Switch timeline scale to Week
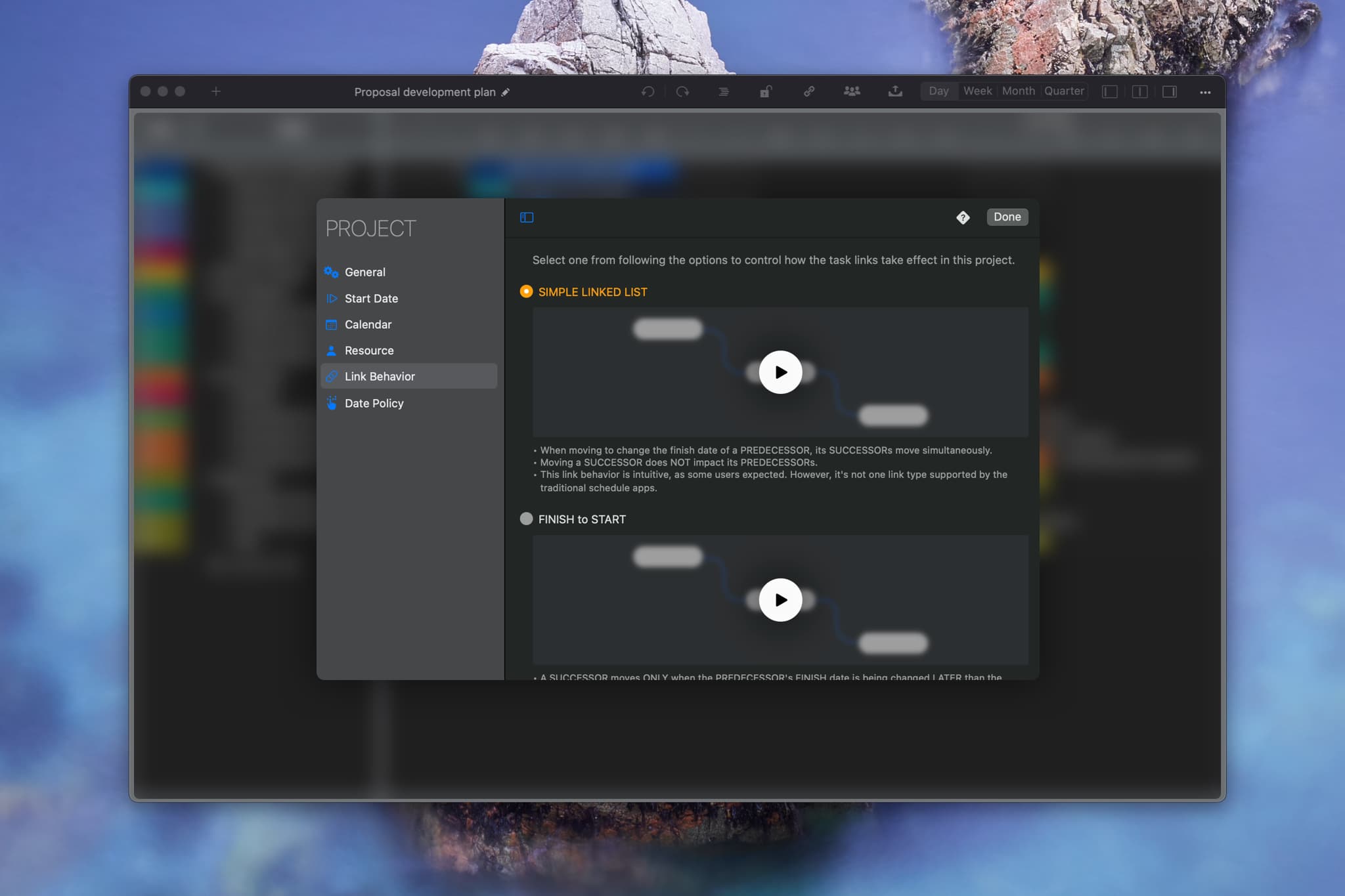The width and height of the screenshot is (1345, 896). (977, 91)
